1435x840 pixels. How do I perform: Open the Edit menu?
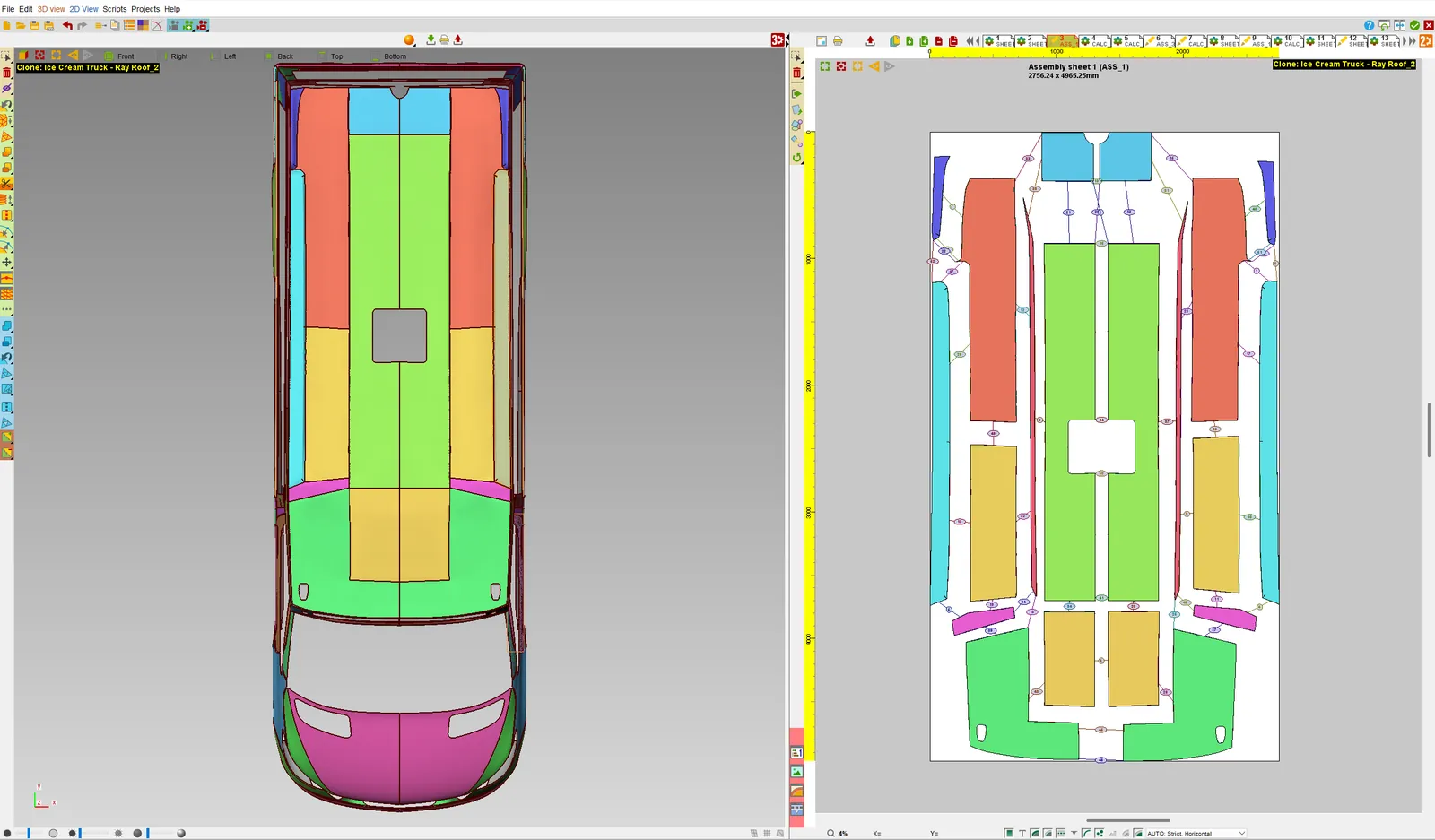click(26, 9)
